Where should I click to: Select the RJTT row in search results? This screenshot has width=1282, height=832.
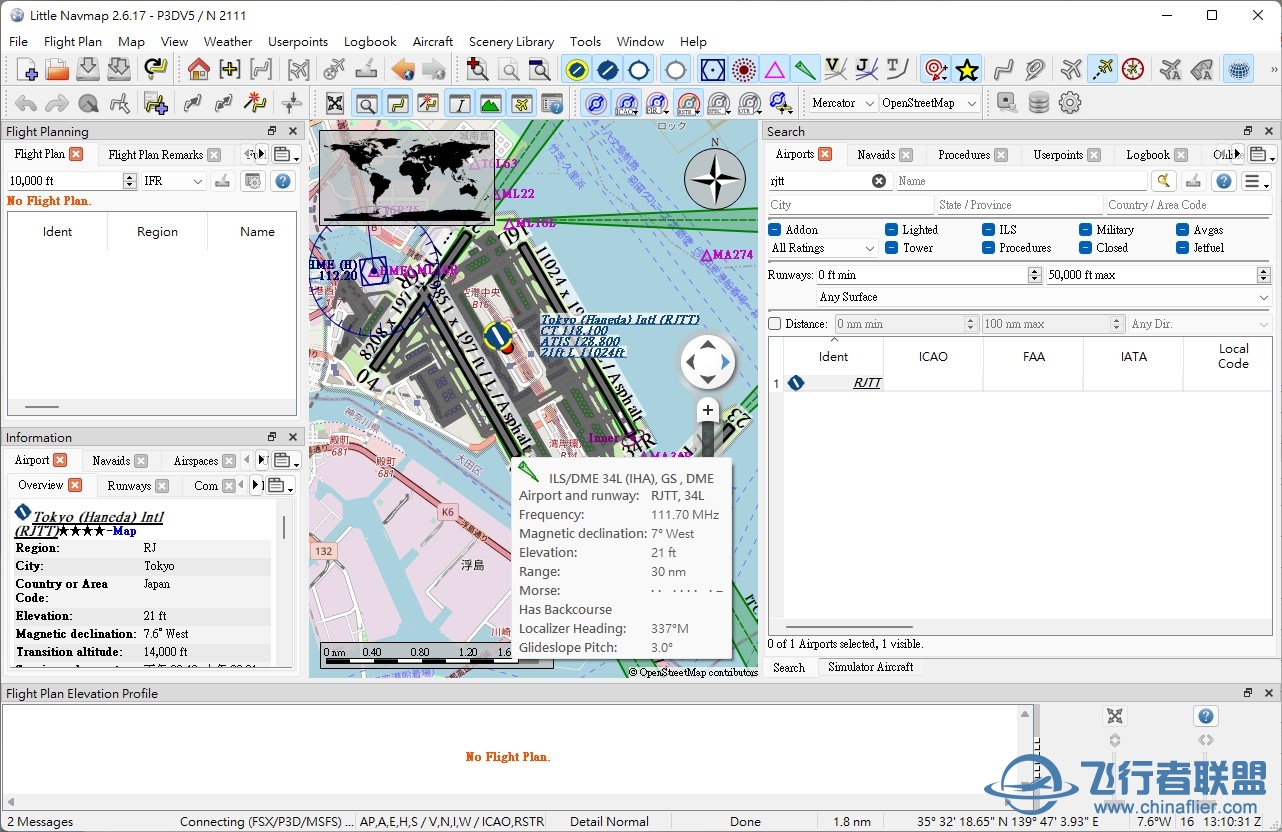pos(866,383)
